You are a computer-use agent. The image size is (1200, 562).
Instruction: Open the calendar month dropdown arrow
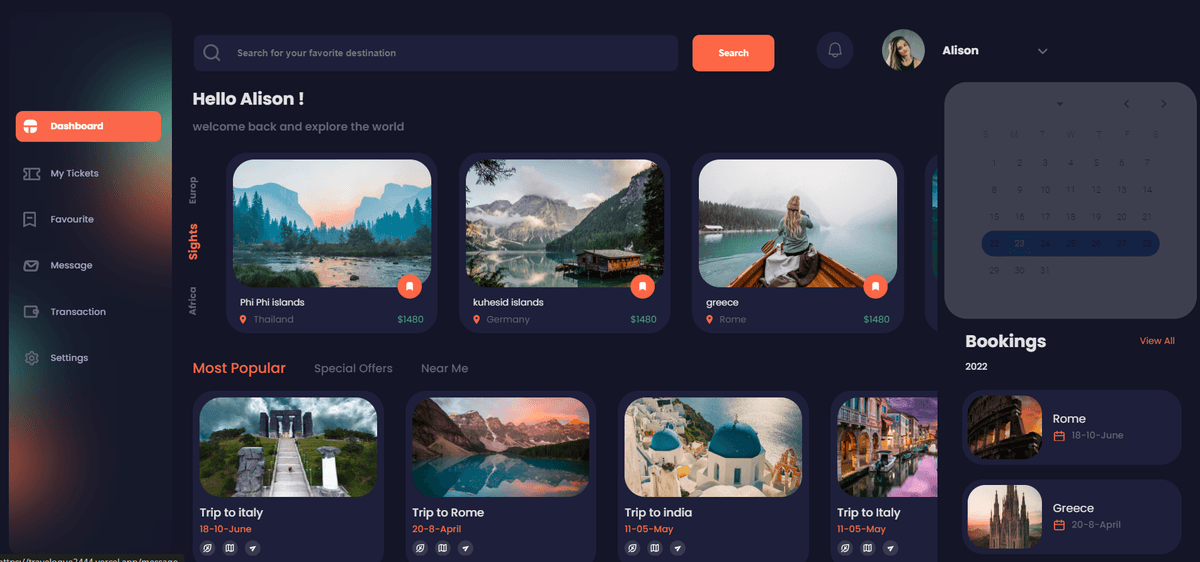click(1060, 104)
